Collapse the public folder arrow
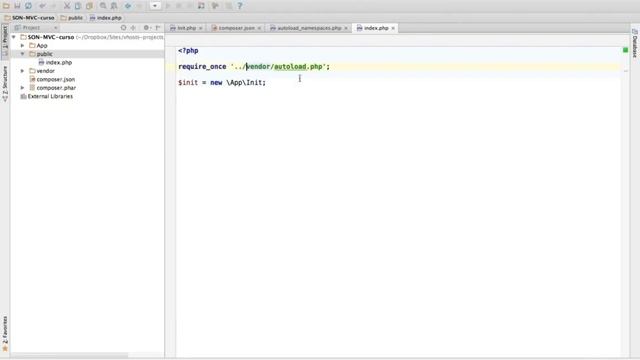Viewport: 640px width, 360px height. click(22, 54)
